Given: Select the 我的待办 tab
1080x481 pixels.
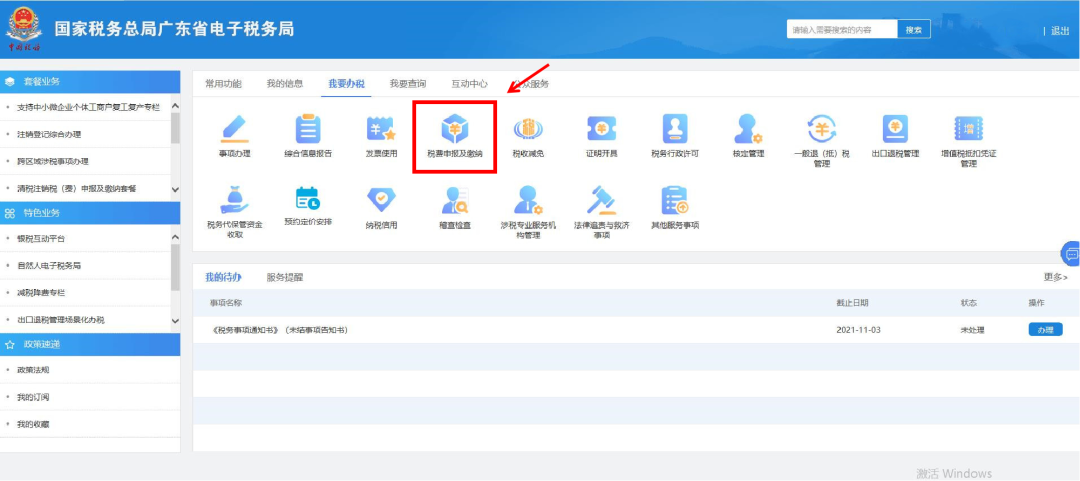Looking at the screenshot, I should pos(223,278).
